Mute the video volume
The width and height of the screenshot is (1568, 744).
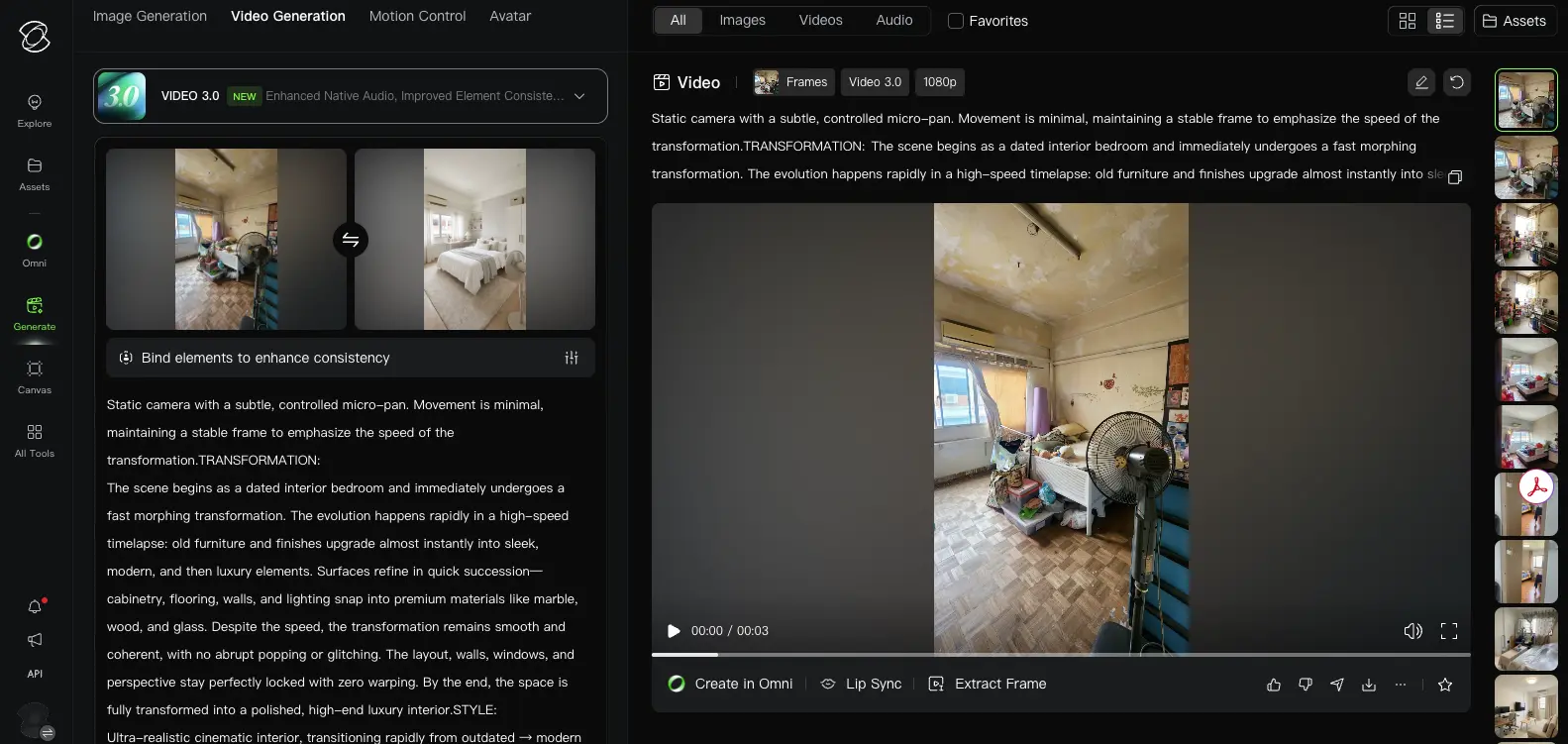pyautogui.click(x=1412, y=631)
